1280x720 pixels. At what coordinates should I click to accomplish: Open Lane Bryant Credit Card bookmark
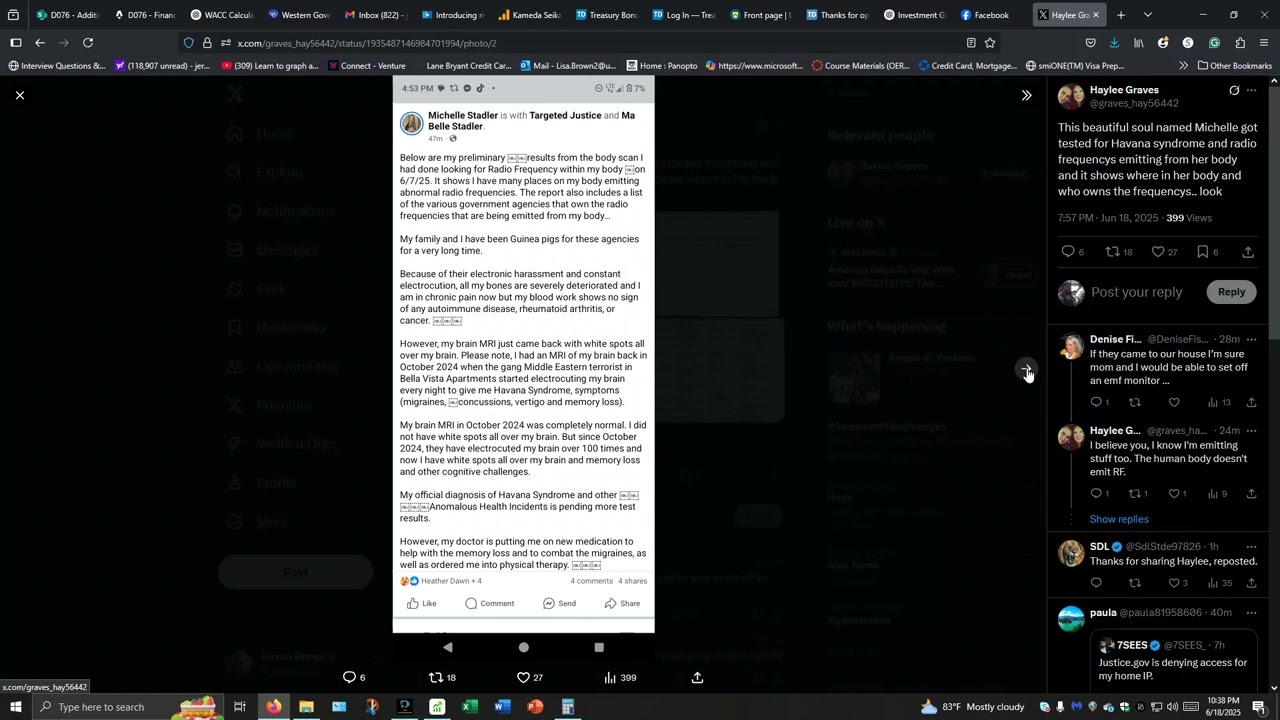[468, 66]
